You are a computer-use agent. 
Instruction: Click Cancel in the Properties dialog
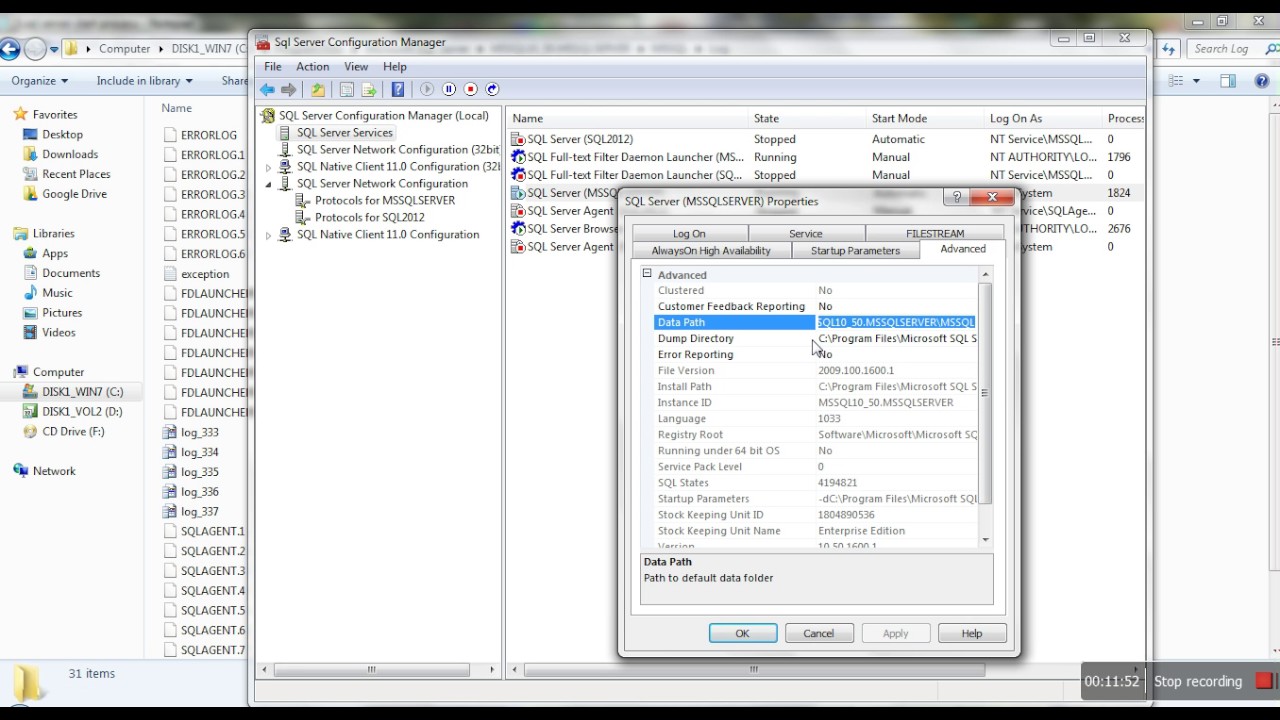pyautogui.click(x=818, y=633)
